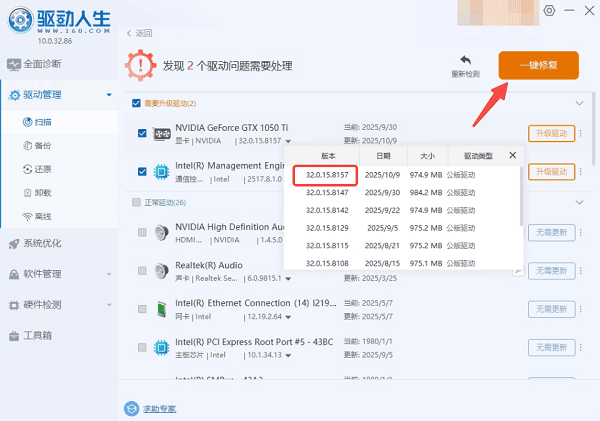
Task: Uncheck the NVIDIA GeForce GTX 1050 Ti checkbox
Action: (x=142, y=134)
